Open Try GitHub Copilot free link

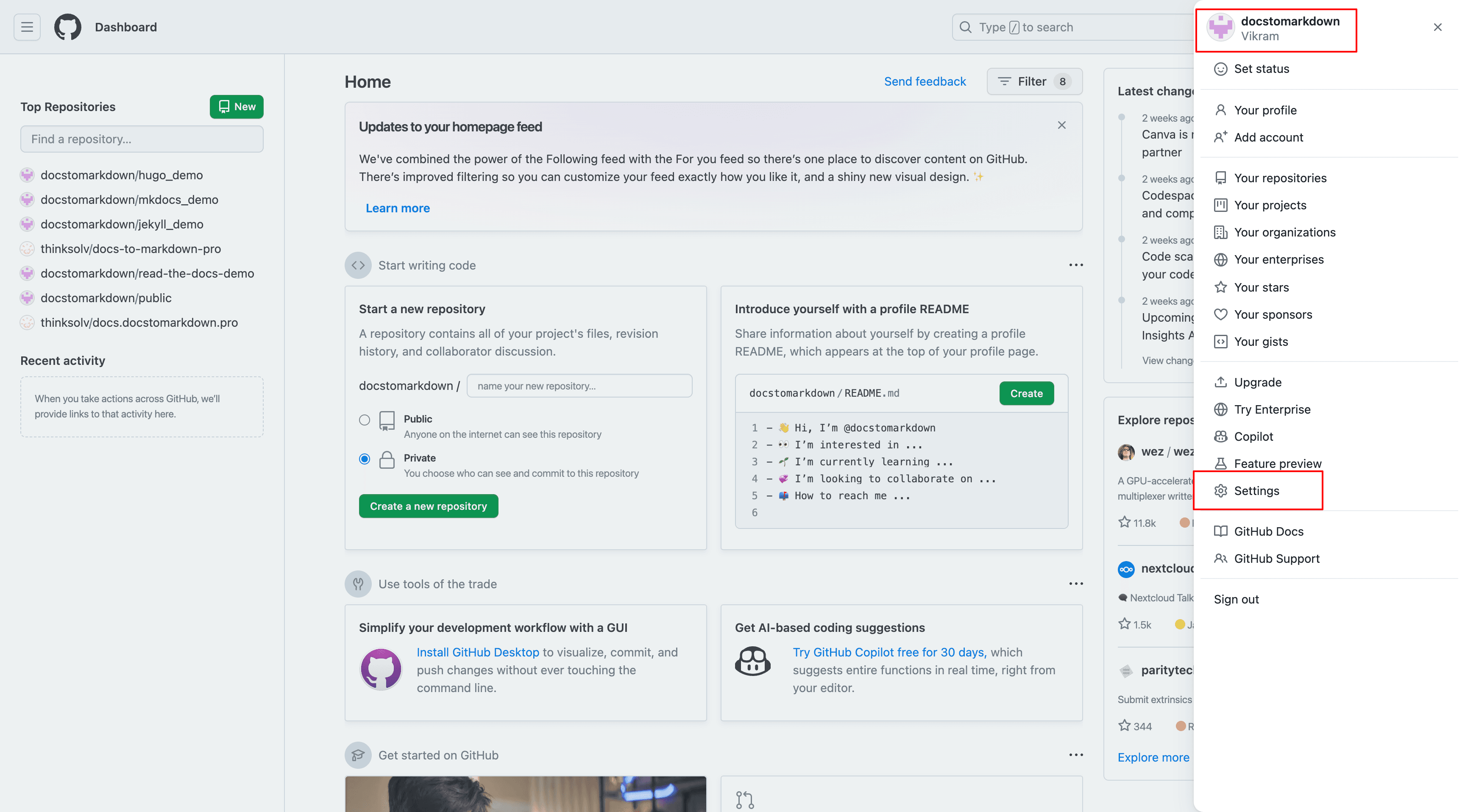889,652
